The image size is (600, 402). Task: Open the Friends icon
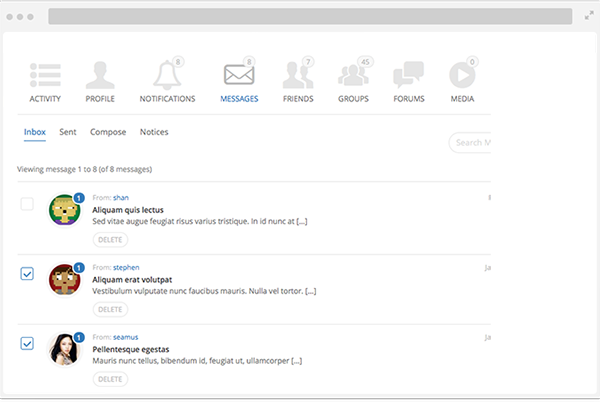pos(297,75)
